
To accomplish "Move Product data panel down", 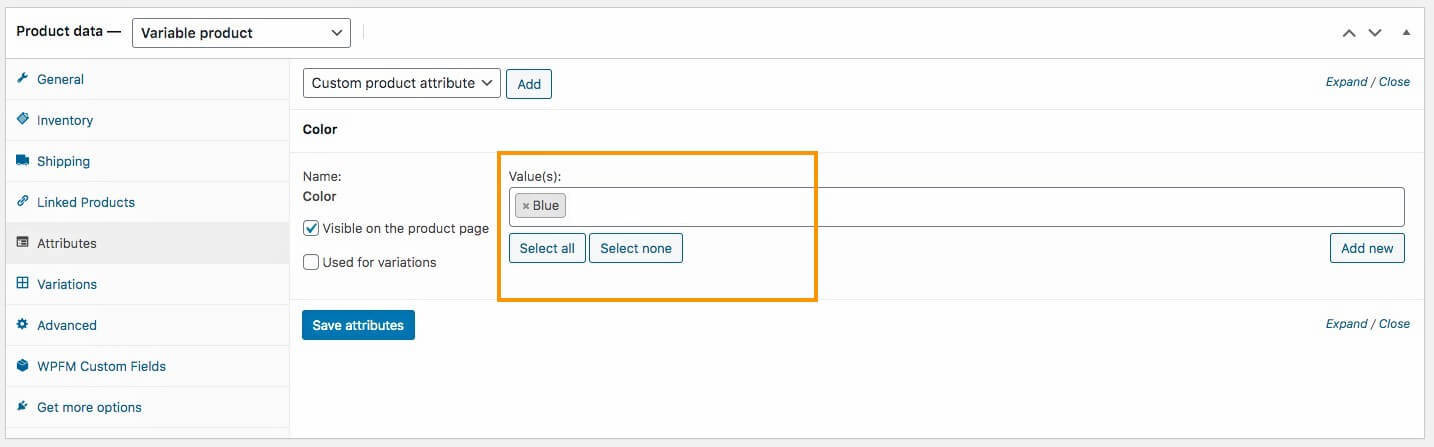I will 1375,33.
